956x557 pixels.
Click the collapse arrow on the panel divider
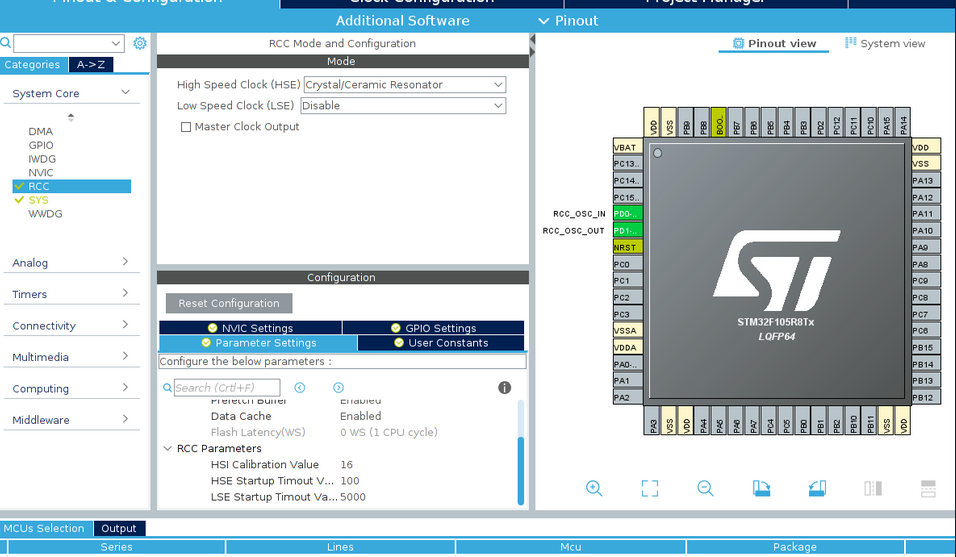point(532,40)
